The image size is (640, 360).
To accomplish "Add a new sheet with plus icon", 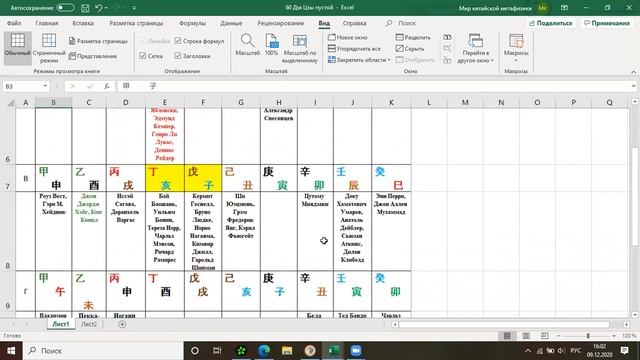I will (122, 324).
